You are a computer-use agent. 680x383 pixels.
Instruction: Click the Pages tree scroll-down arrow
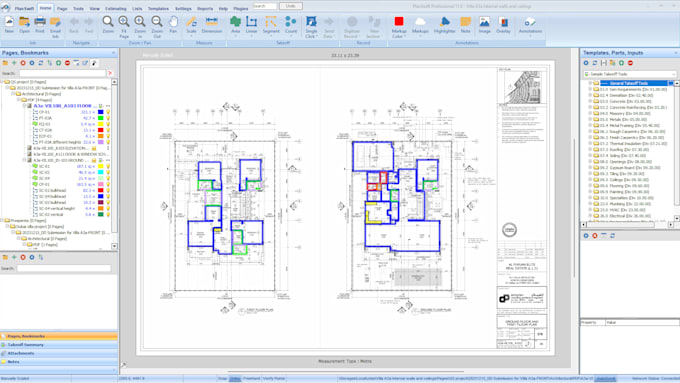point(114,246)
